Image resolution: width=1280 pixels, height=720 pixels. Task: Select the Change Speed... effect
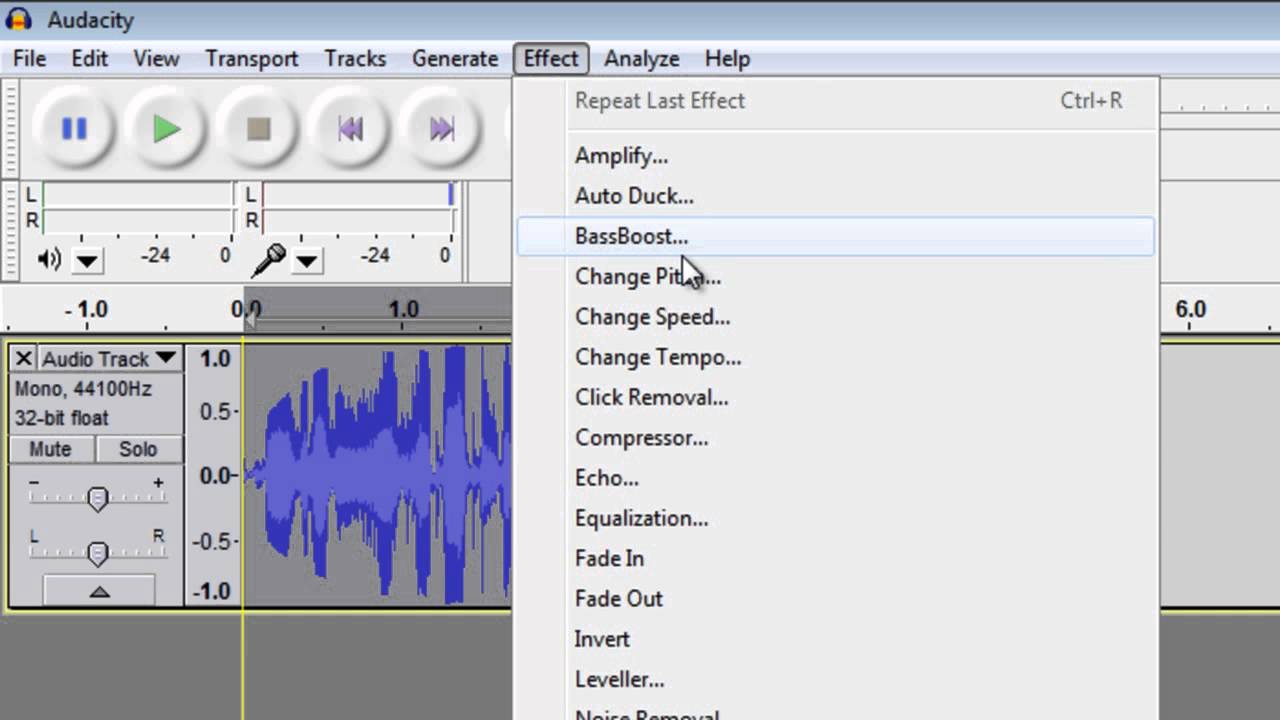[836, 317]
